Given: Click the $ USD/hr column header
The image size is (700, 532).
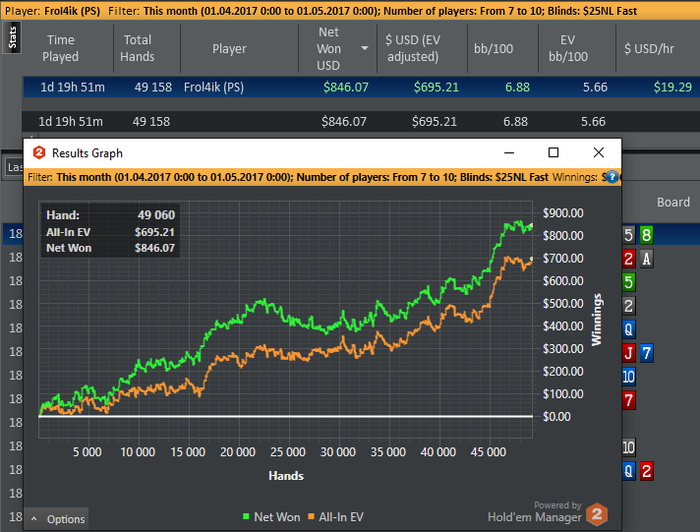Looking at the screenshot, I should click(649, 48).
